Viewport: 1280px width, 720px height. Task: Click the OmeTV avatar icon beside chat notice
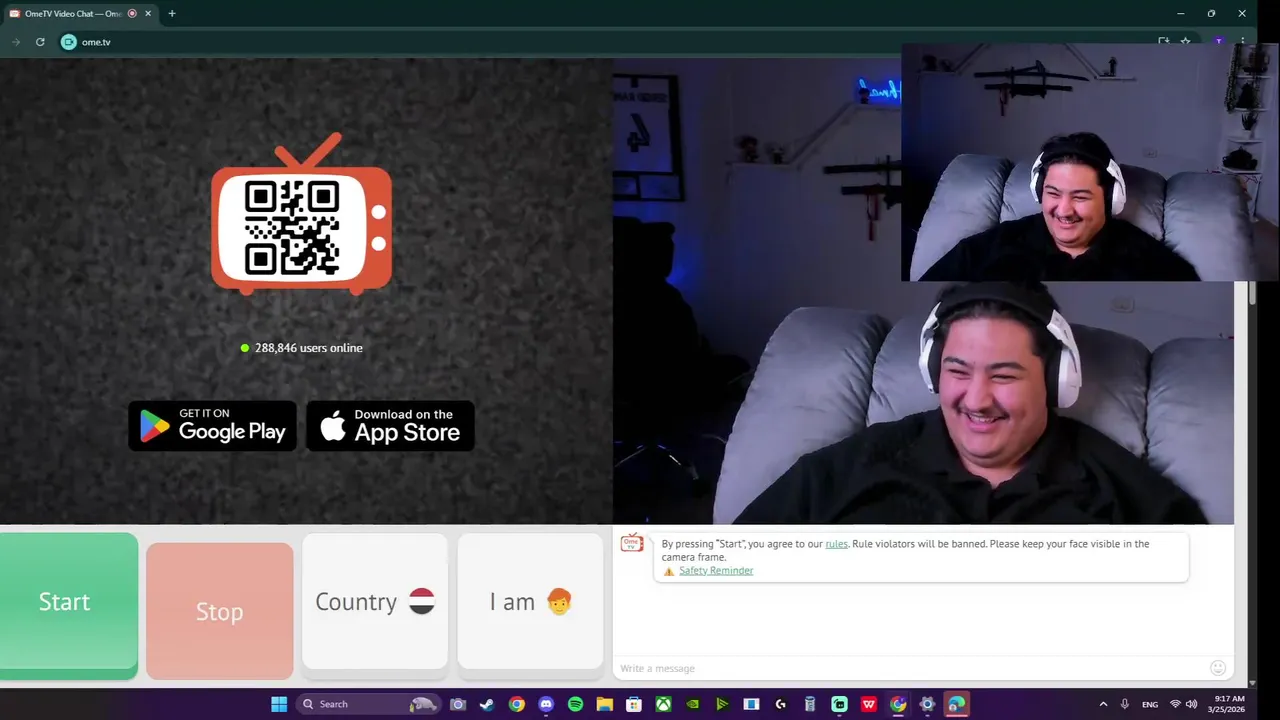point(631,543)
